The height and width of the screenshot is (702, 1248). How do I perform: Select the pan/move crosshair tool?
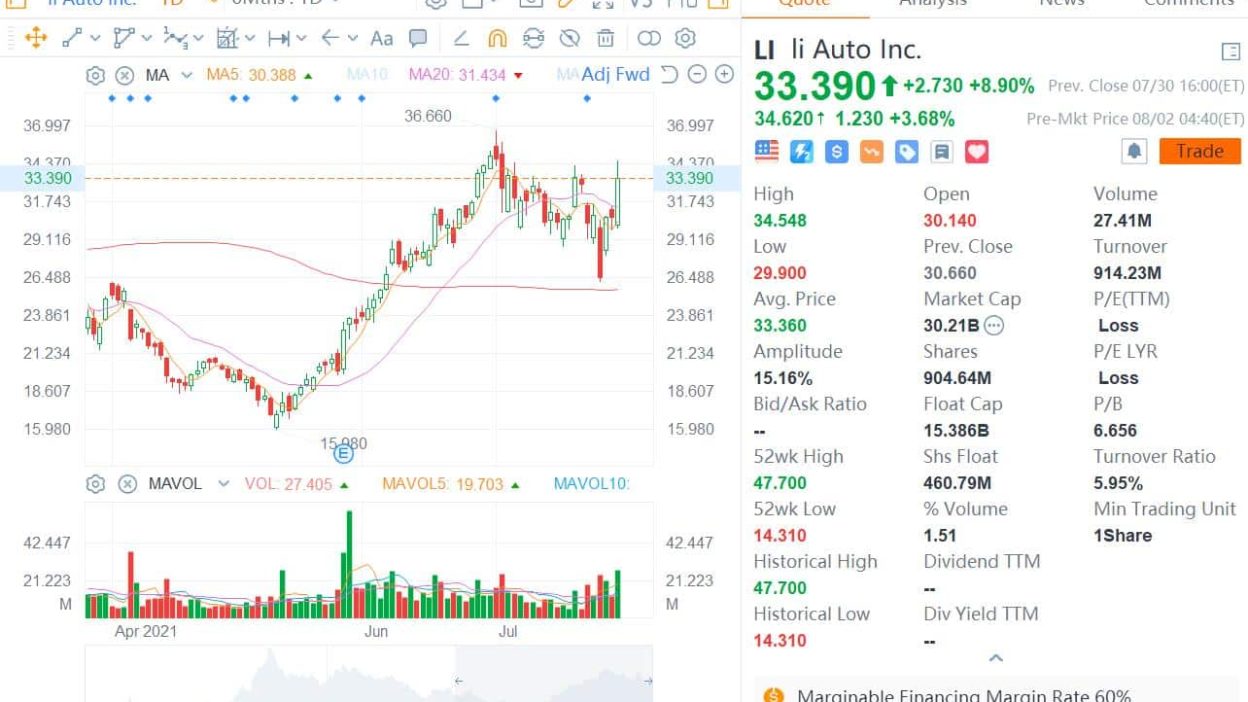[36, 39]
